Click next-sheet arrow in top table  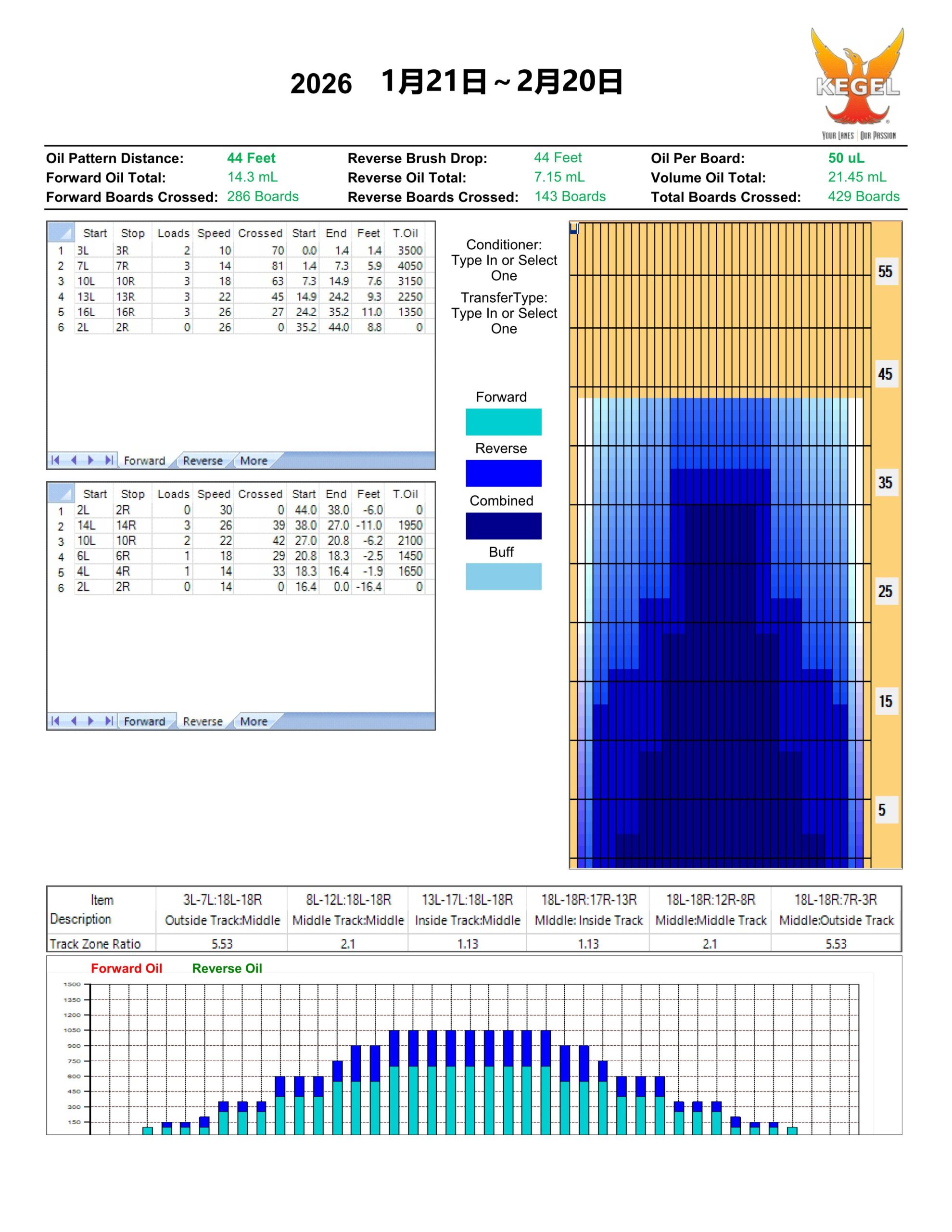pyautogui.click(x=91, y=460)
